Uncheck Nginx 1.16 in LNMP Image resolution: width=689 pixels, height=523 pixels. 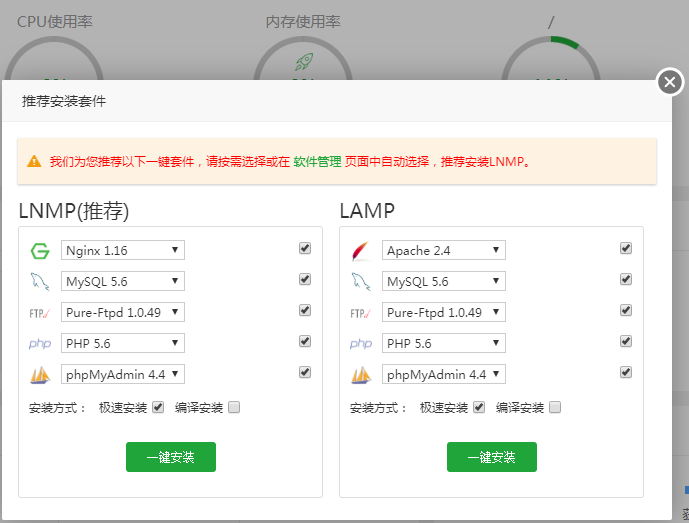[x=305, y=248]
